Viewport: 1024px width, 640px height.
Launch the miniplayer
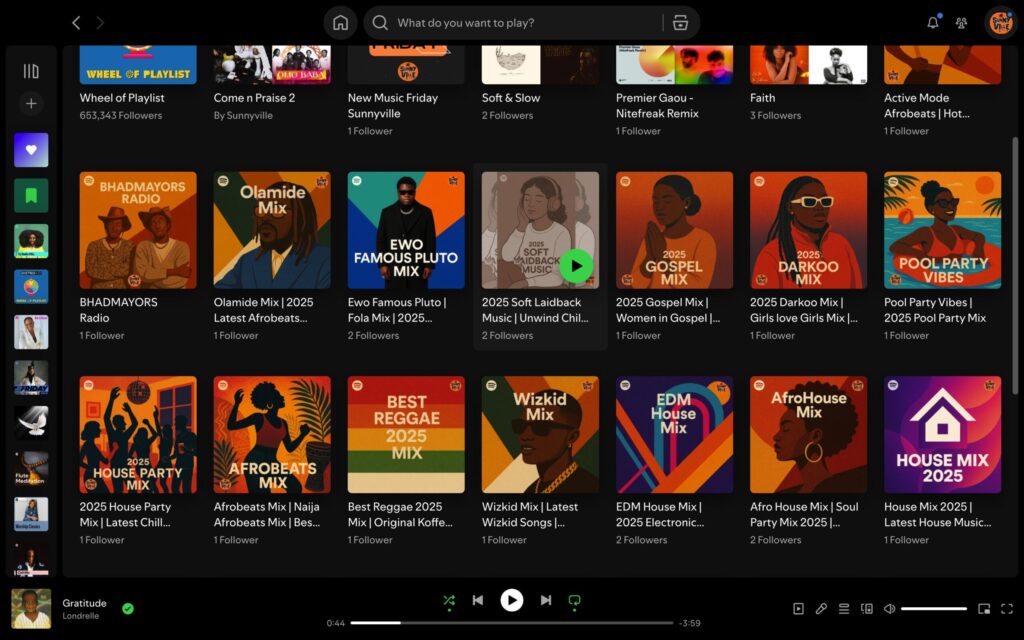(984, 608)
